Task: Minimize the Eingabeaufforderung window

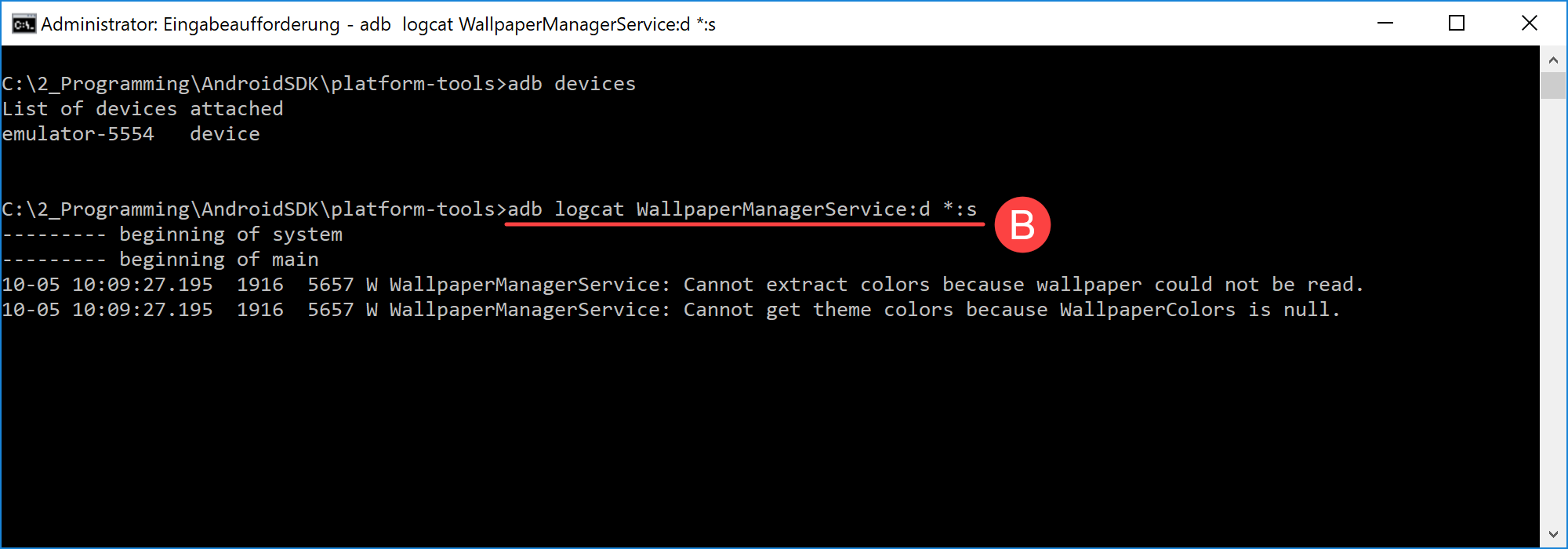Action: click(x=1385, y=24)
